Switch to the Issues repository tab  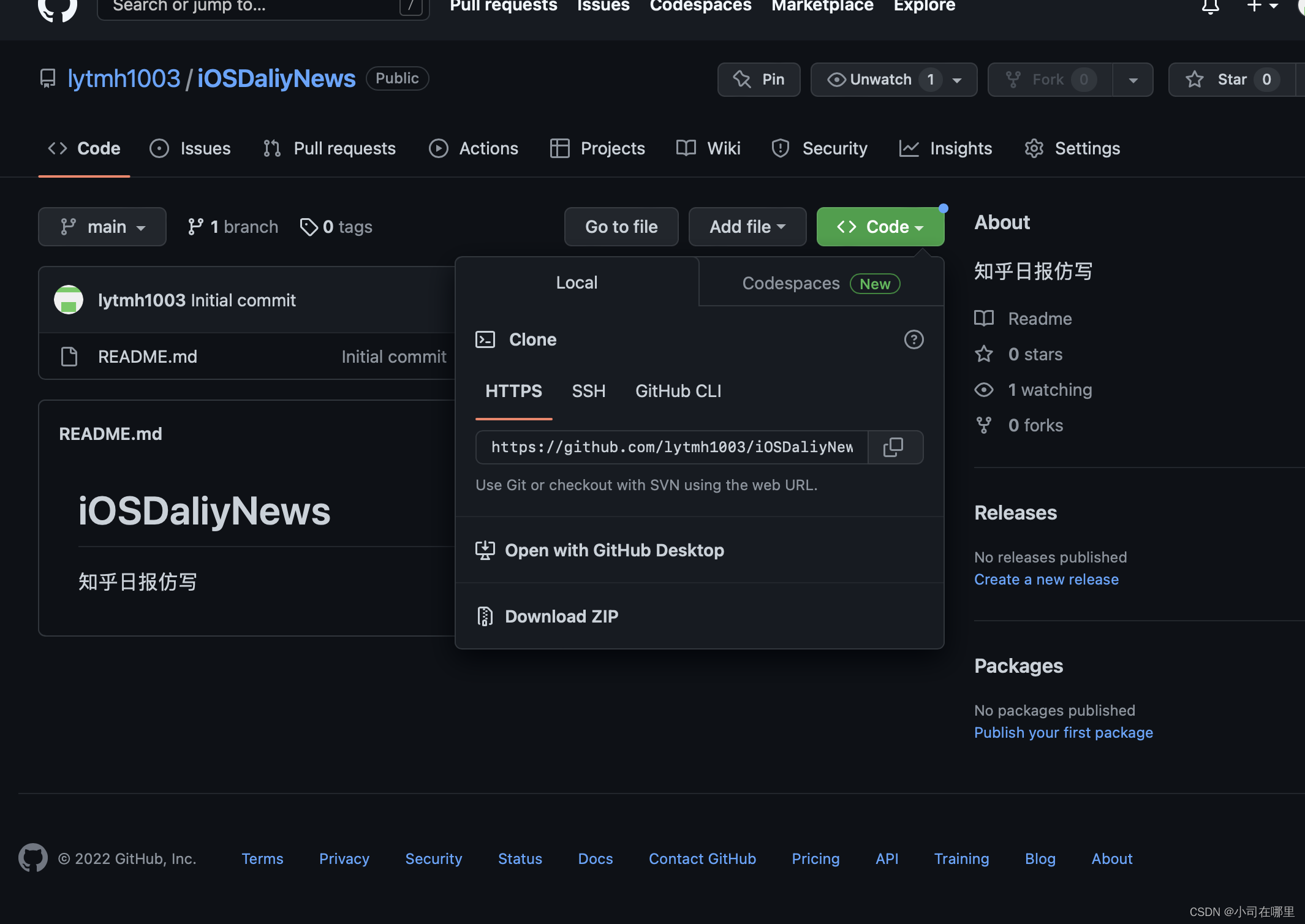[190, 148]
